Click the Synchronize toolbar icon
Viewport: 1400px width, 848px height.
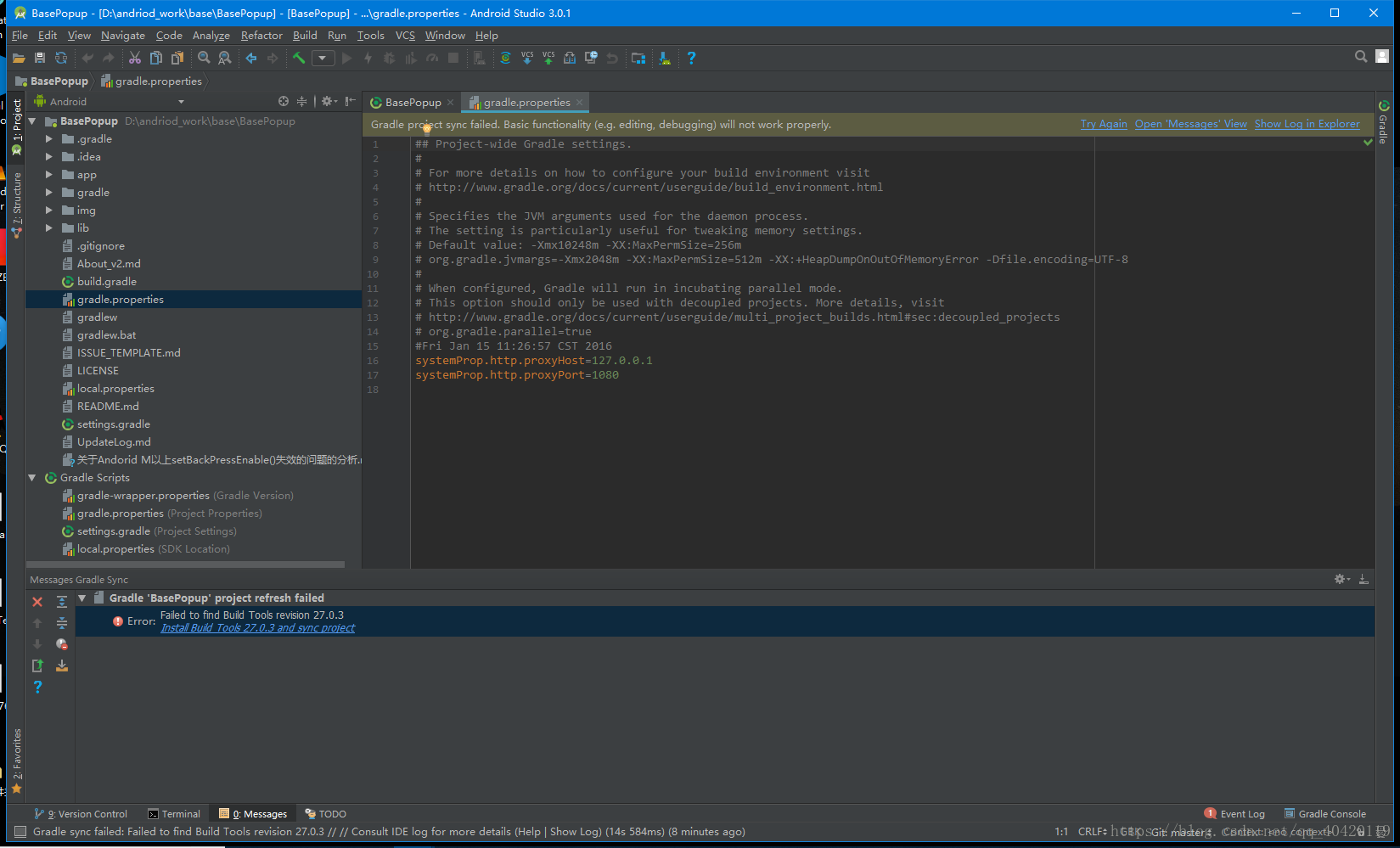coord(61,58)
